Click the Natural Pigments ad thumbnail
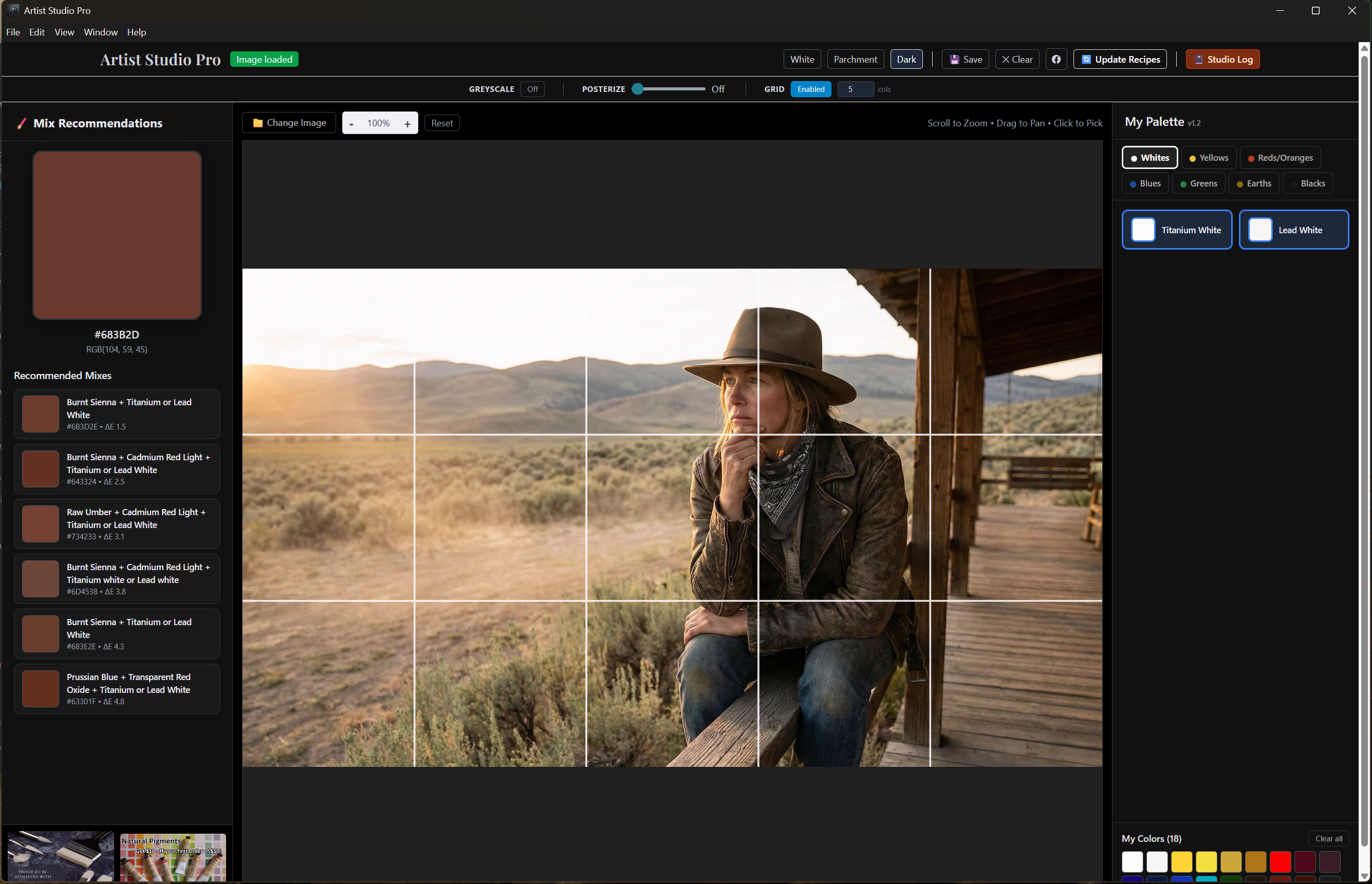1372x884 pixels. tap(173, 857)
